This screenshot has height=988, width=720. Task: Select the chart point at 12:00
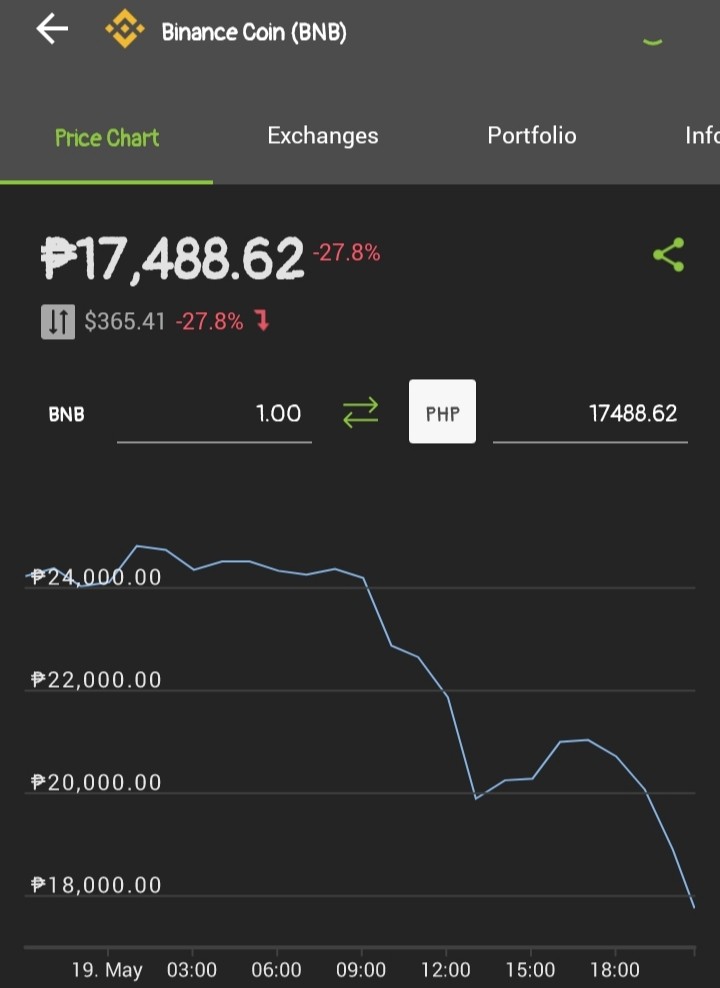click(447, 695)
